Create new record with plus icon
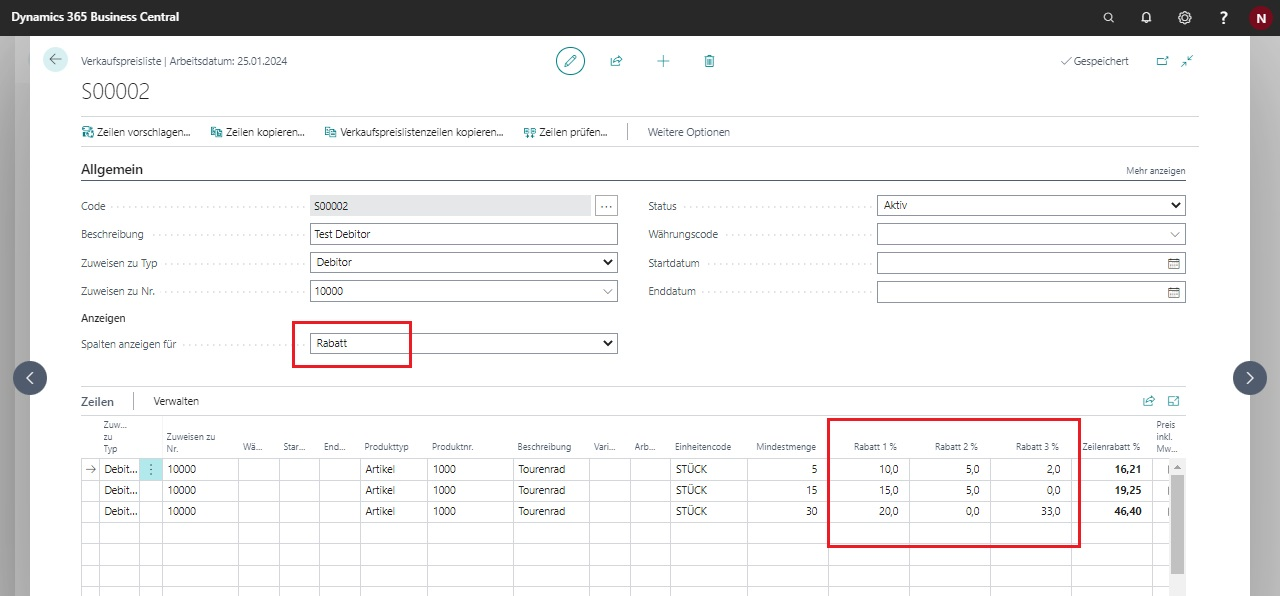The height and width of the screenshot is (596, 1280). coord(663,61)
